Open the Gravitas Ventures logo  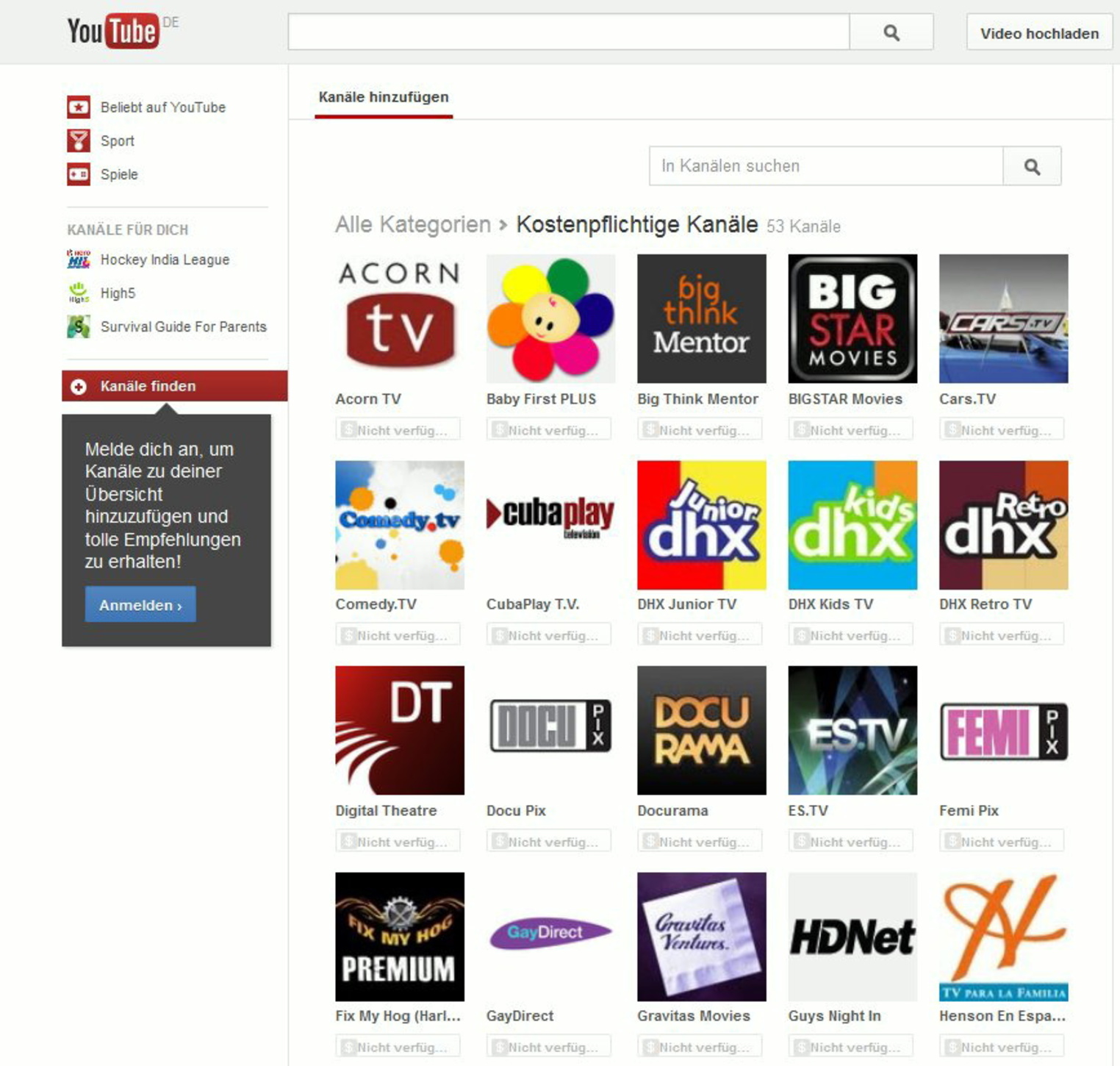[x=702, y=937]
